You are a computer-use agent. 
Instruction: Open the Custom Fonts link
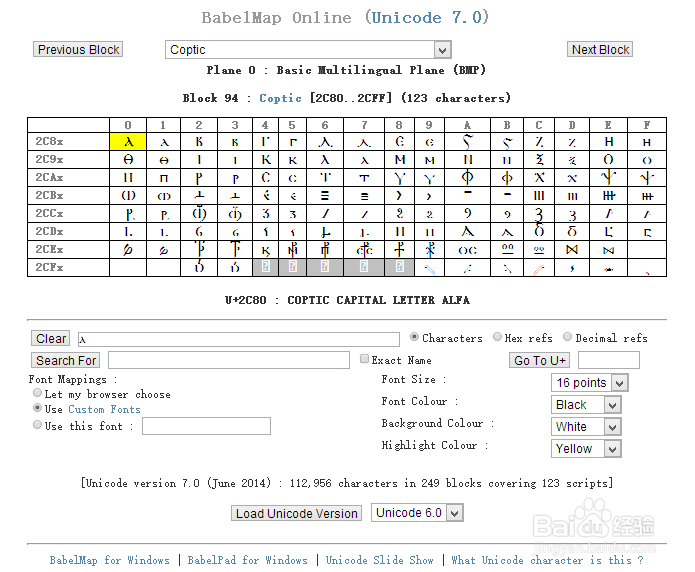click(x=104, y=409)
